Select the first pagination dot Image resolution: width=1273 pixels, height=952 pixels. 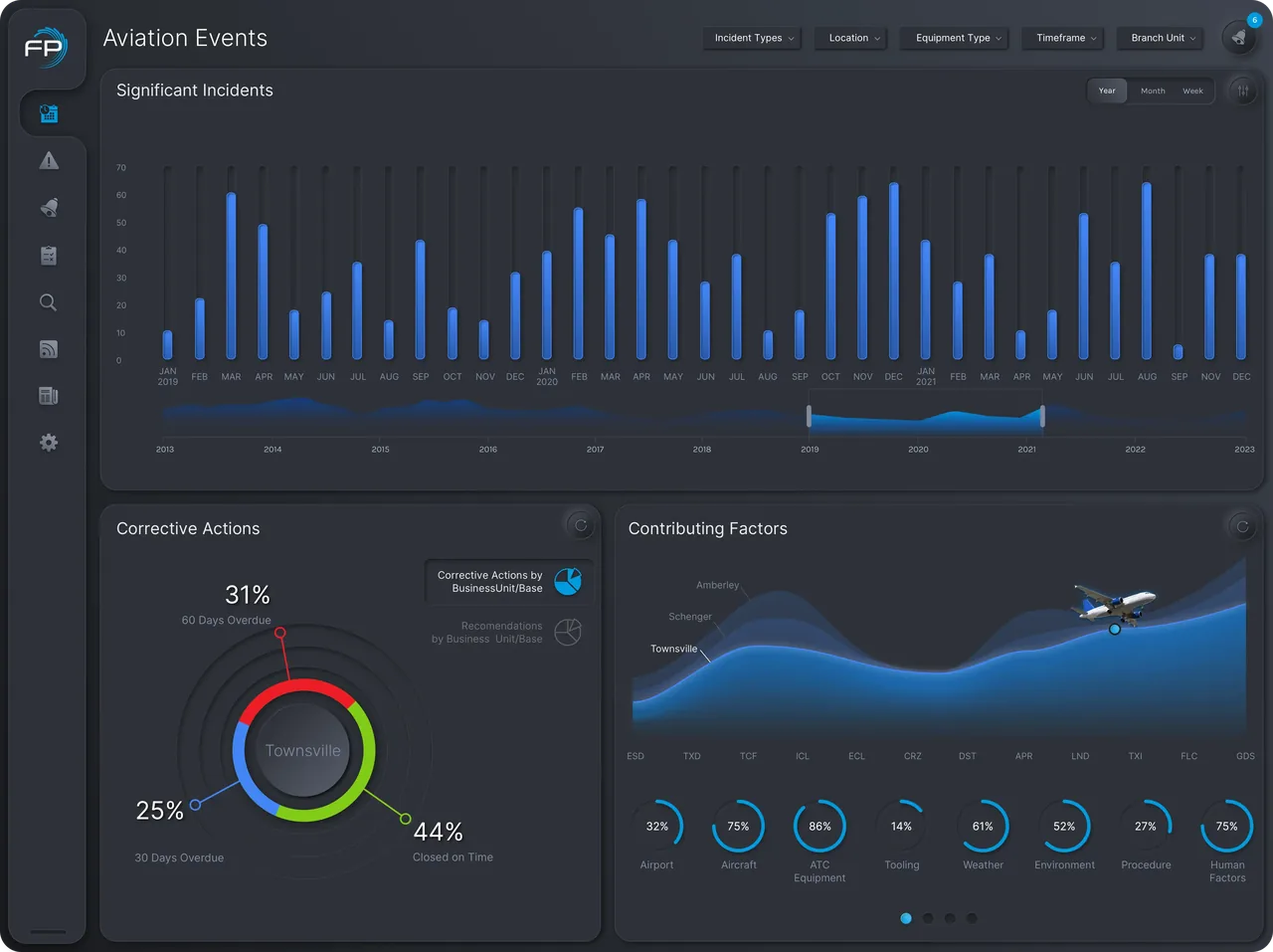[x=906, y=918]
